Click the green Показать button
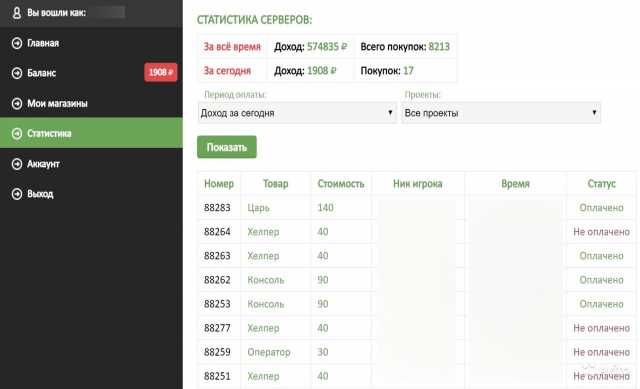This screenshot has width=640, height=389. click(x=227, y=147)
